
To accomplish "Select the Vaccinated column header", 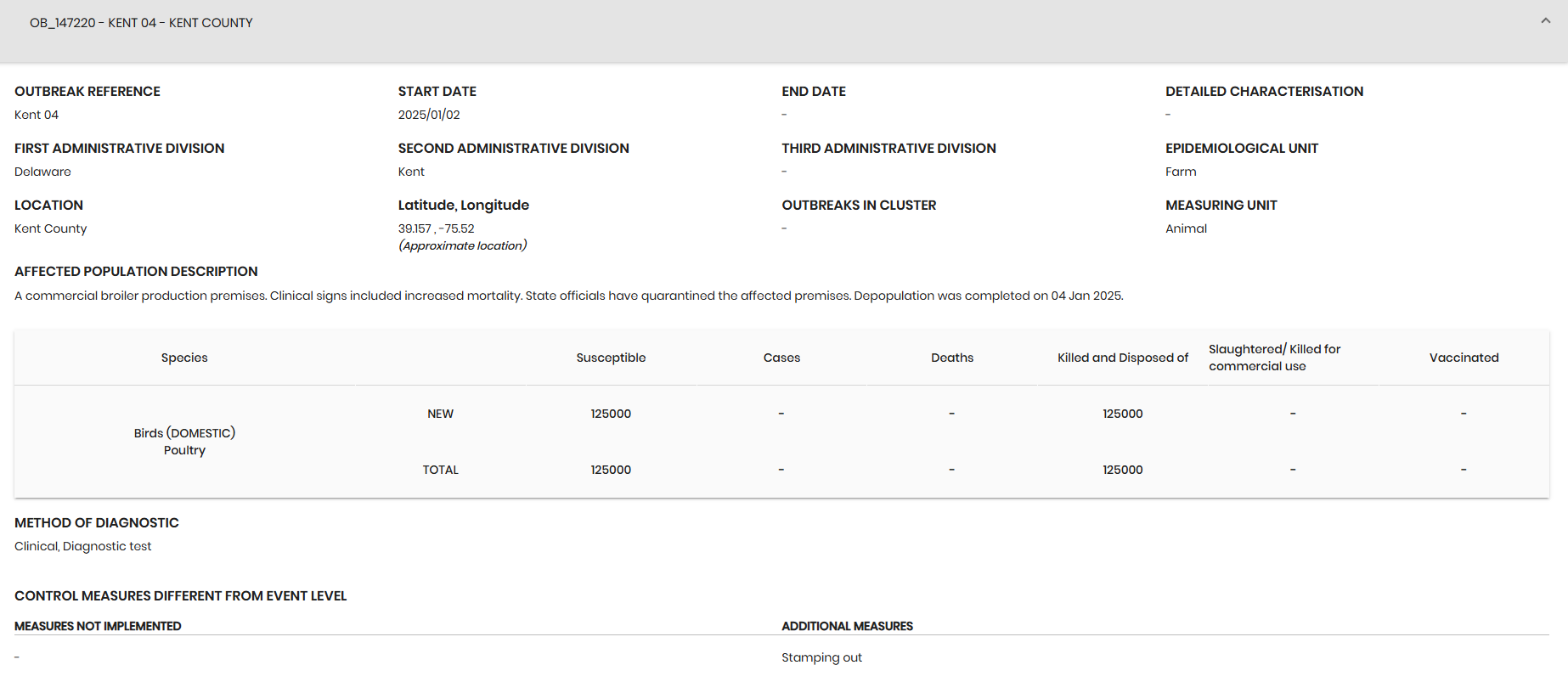I will point(1464,358).
